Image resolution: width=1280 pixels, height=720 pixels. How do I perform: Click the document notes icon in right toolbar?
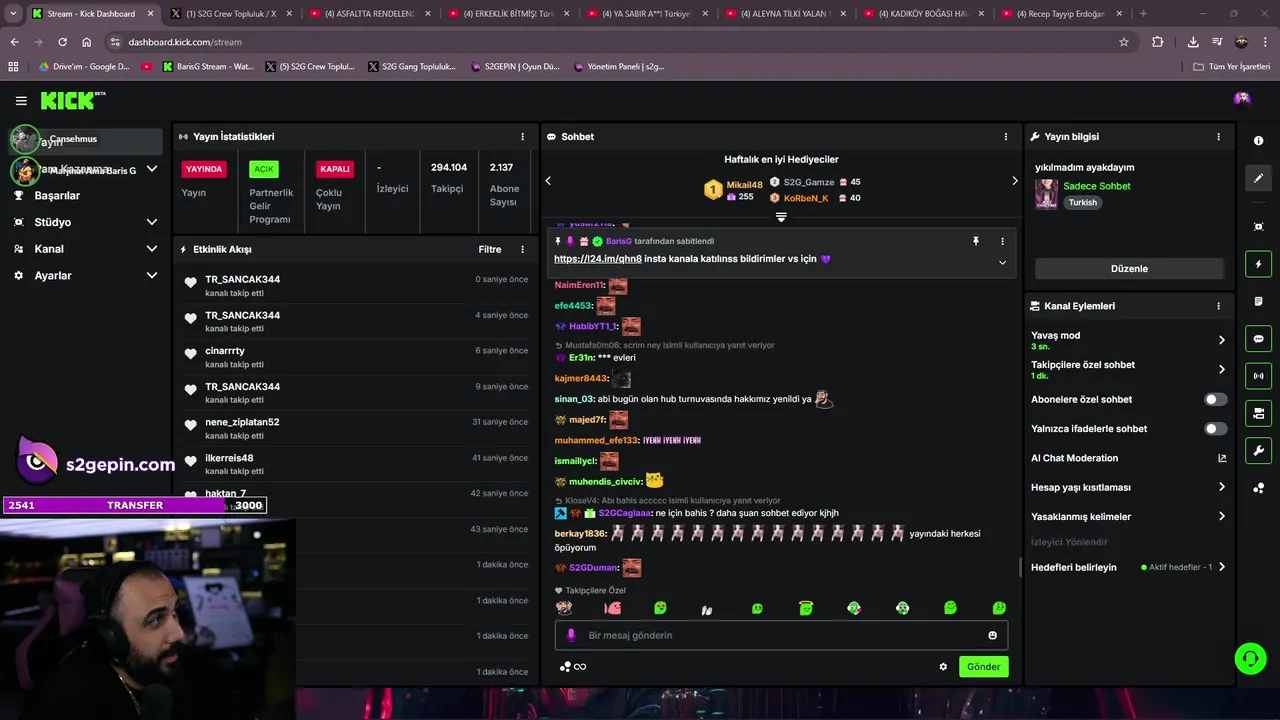tap(1258, 301)
